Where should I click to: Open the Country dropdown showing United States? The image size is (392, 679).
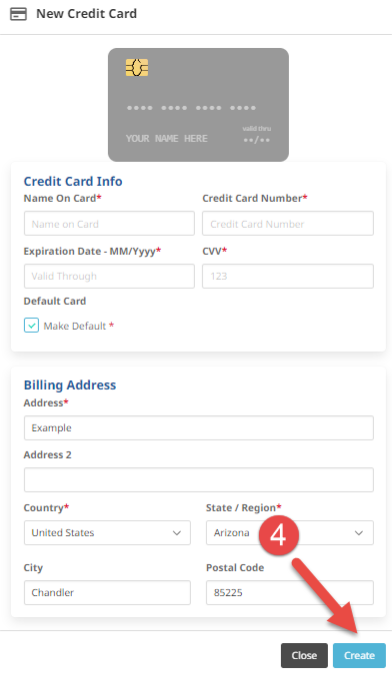(x=107, y=533)
